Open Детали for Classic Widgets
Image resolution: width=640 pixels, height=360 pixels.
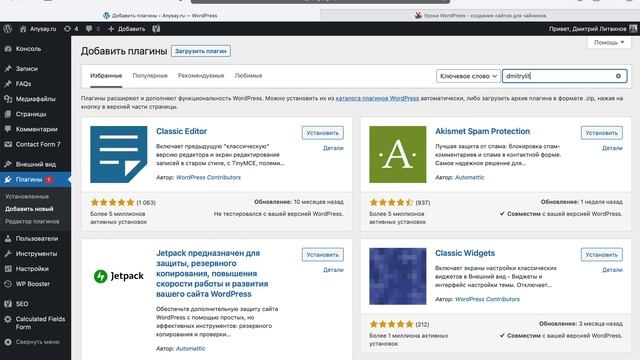(x=612, y=270)
